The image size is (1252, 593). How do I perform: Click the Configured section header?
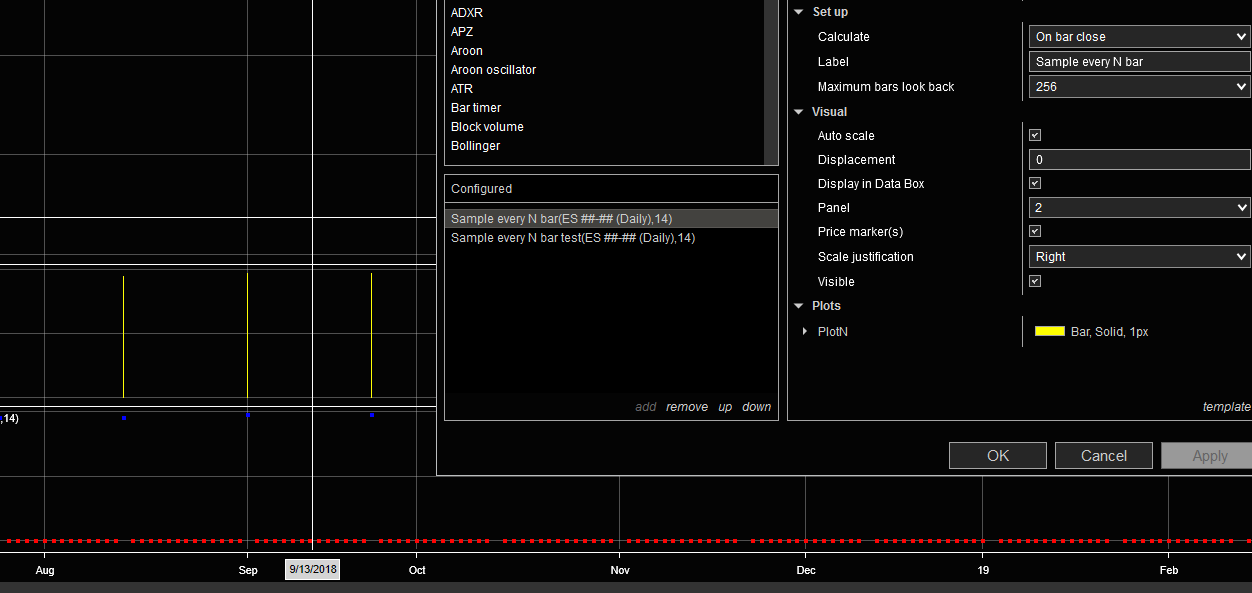coord(611,189)
